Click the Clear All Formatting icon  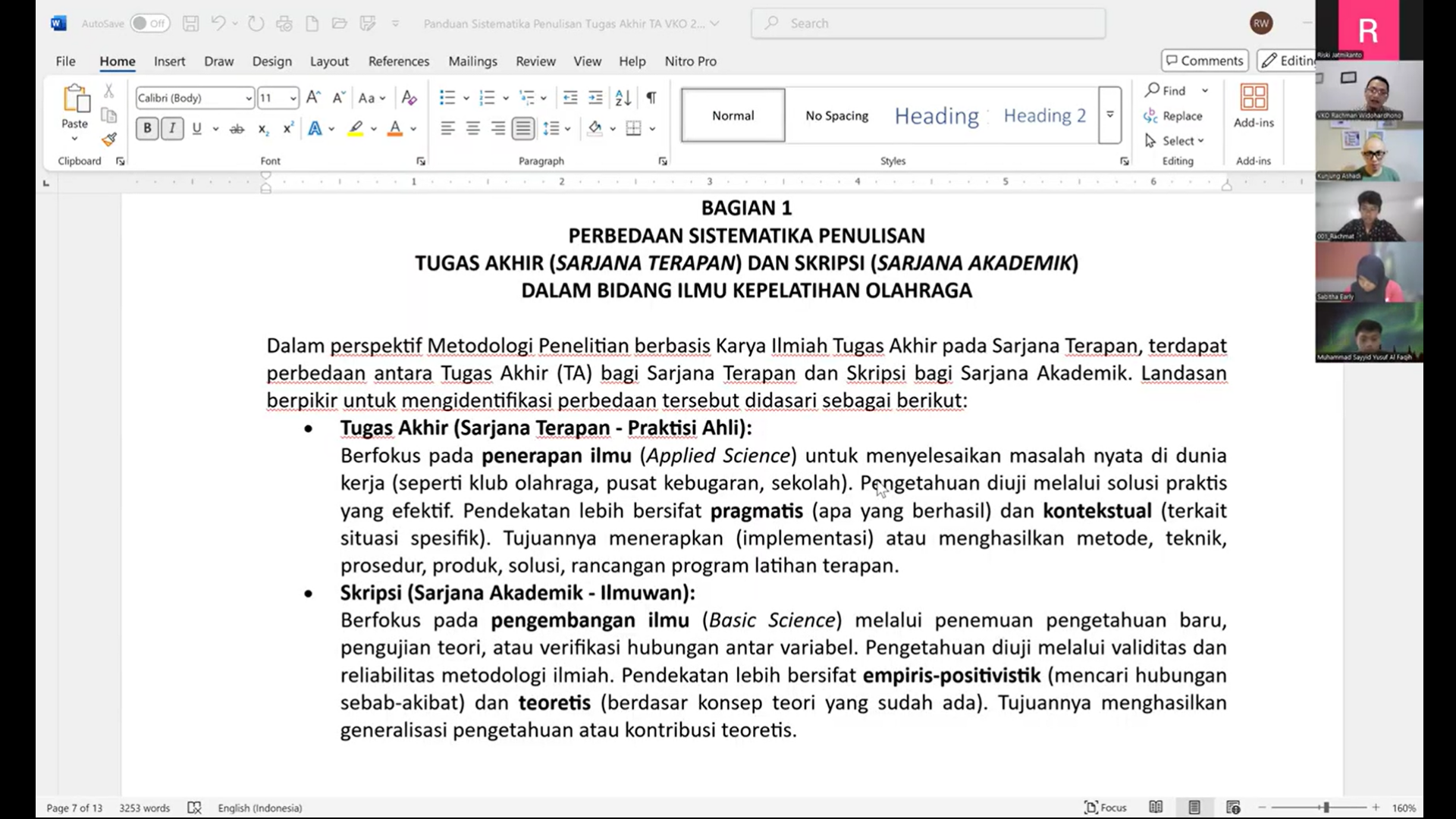(409, 98)
